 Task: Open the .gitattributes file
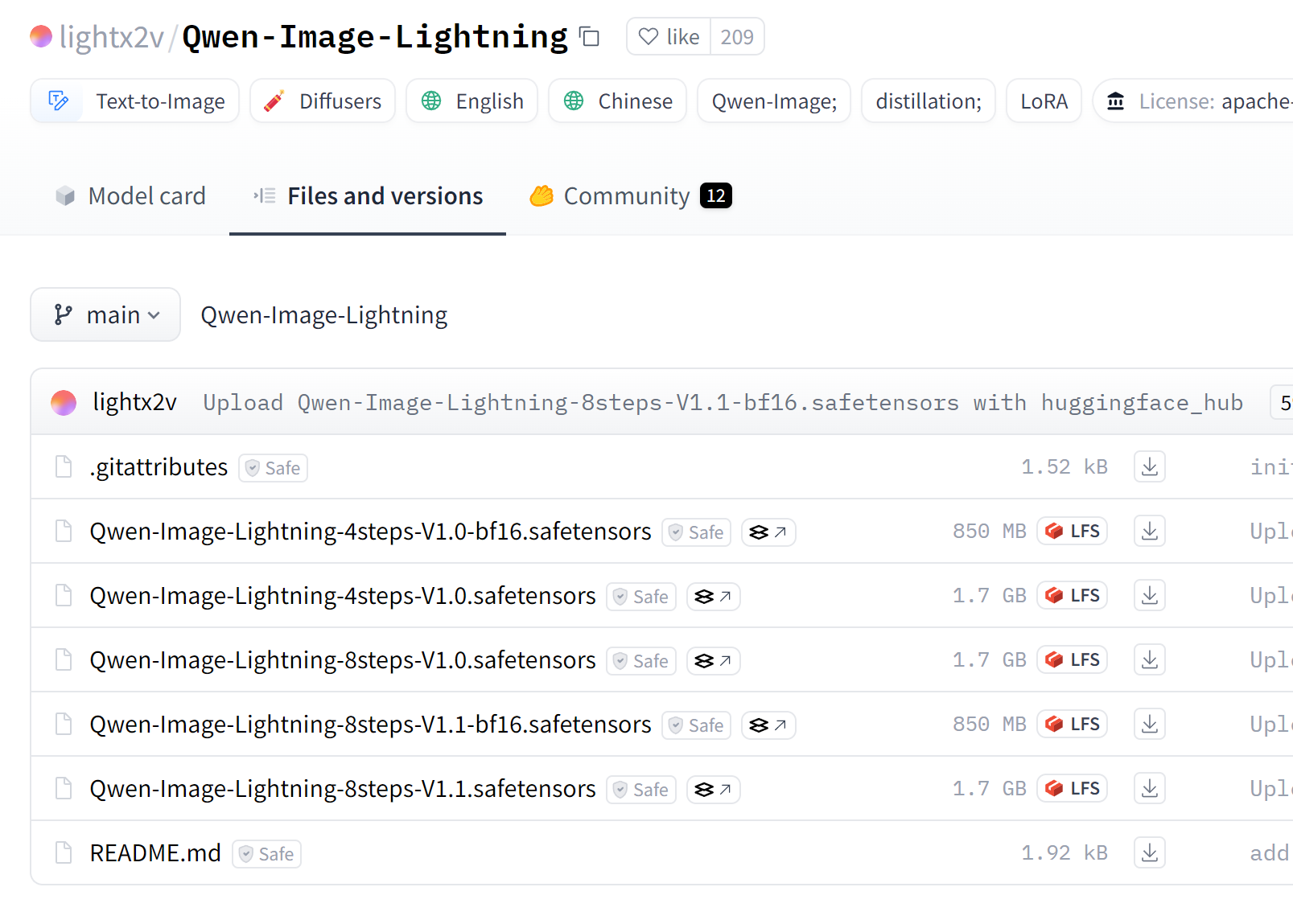click(159, 467)
